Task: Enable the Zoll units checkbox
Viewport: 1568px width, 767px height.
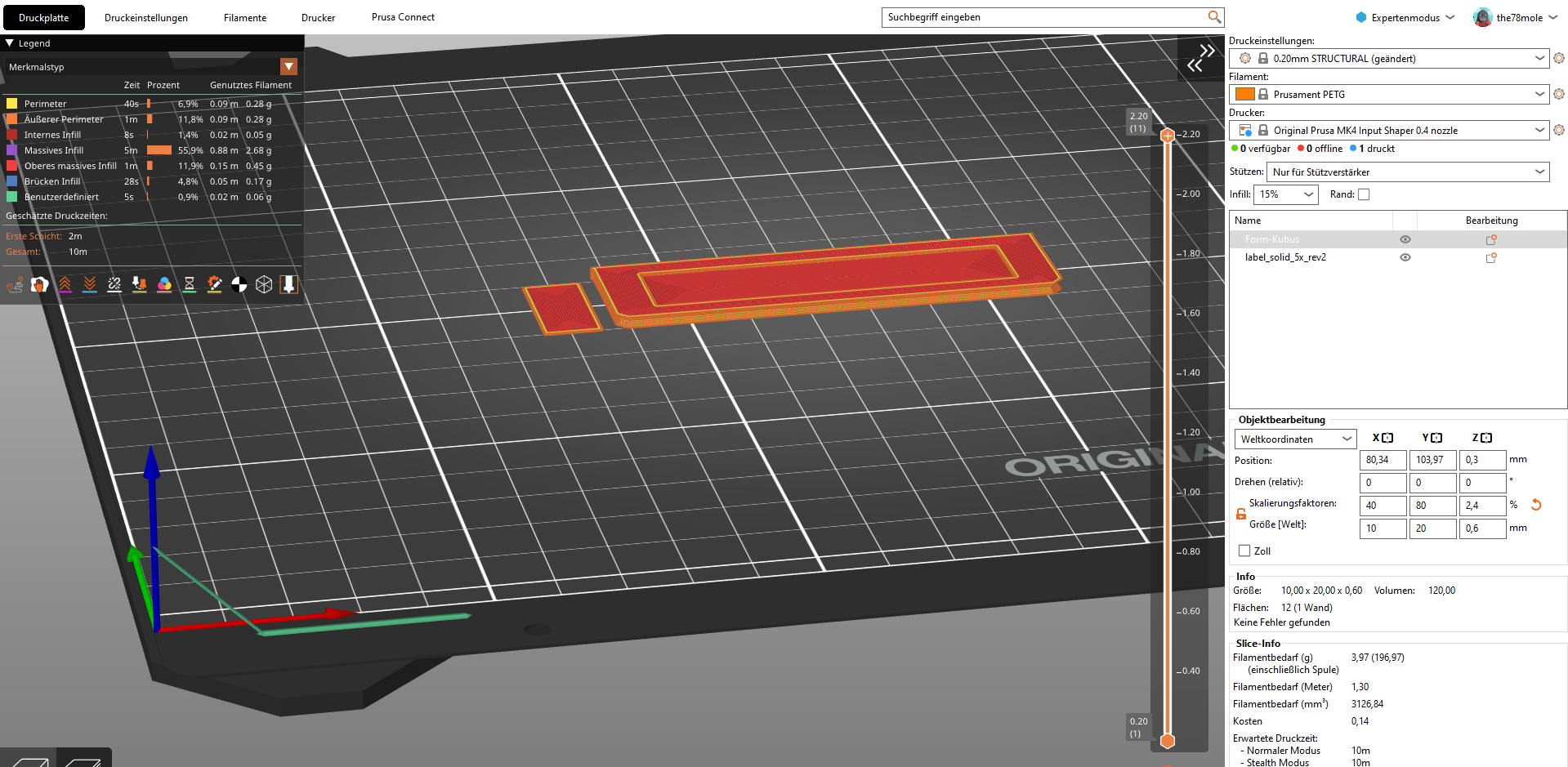Action: click(x=1244, y=551)
